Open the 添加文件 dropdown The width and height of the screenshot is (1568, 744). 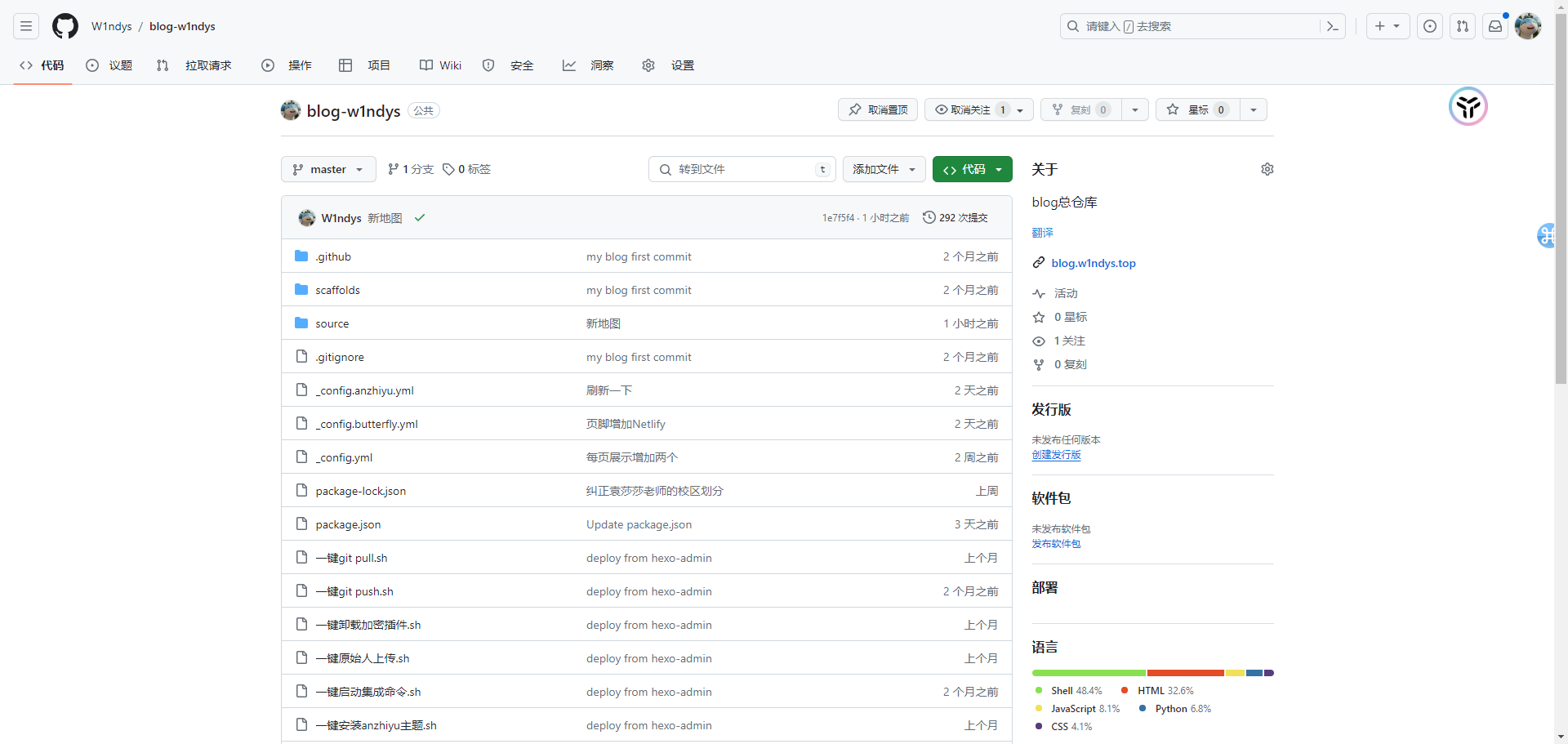884,169
